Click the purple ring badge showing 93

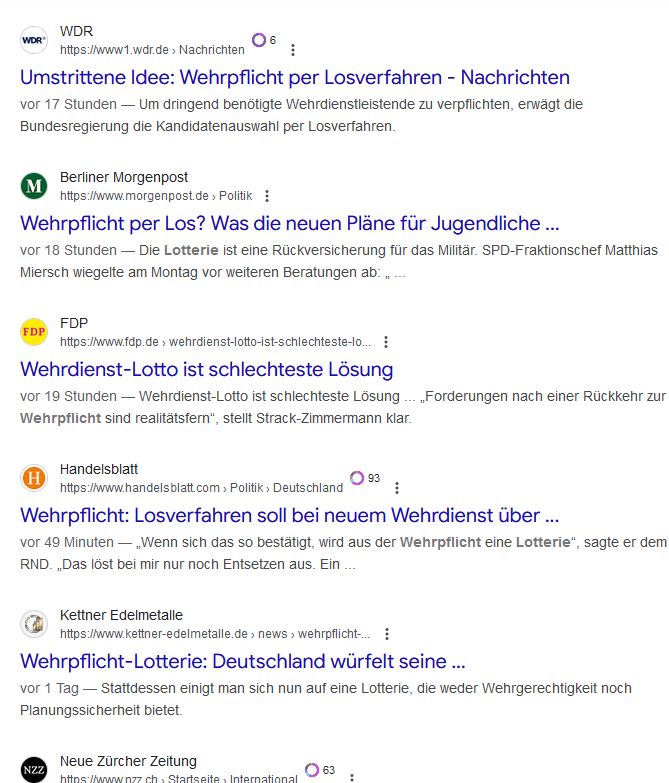click(357, 478)
